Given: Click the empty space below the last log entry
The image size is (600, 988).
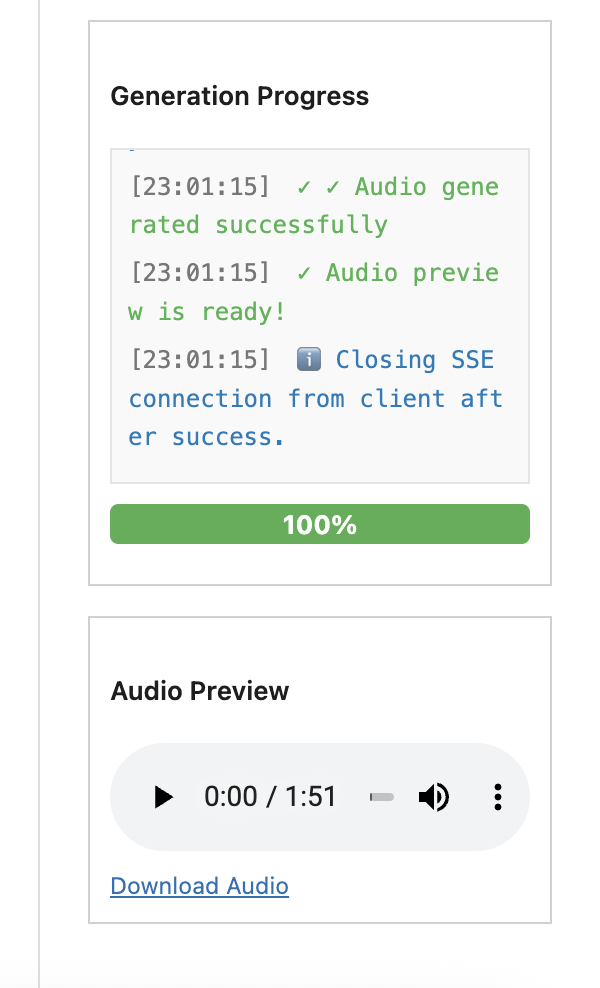Looking at the screenshot, I should (319, 466).
